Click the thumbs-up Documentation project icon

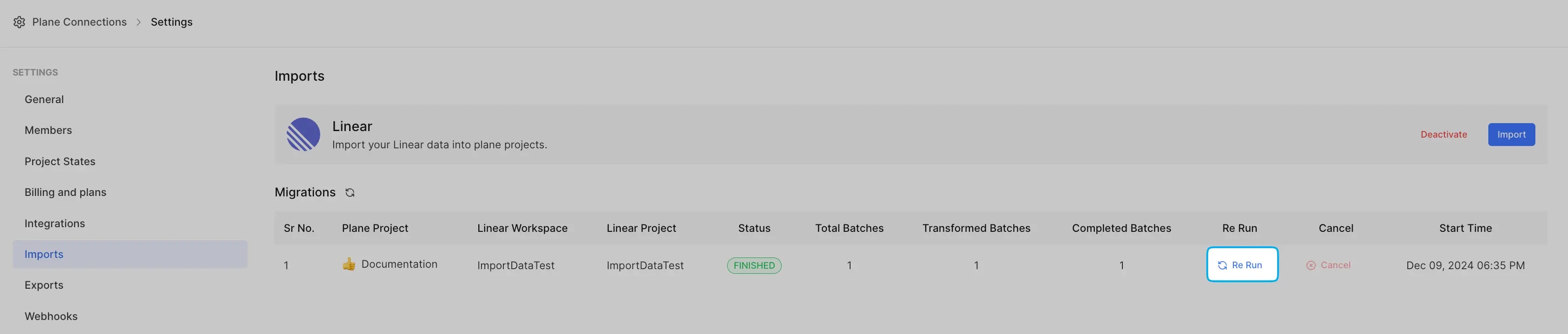coord(349,264)
